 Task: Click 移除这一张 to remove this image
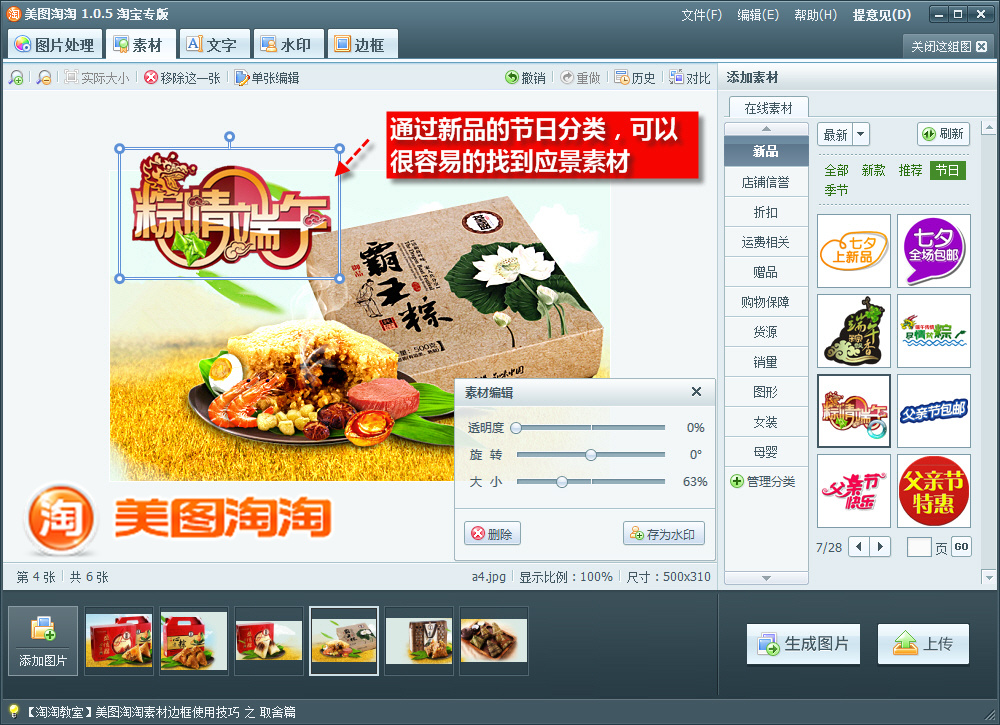pos(182,78)
